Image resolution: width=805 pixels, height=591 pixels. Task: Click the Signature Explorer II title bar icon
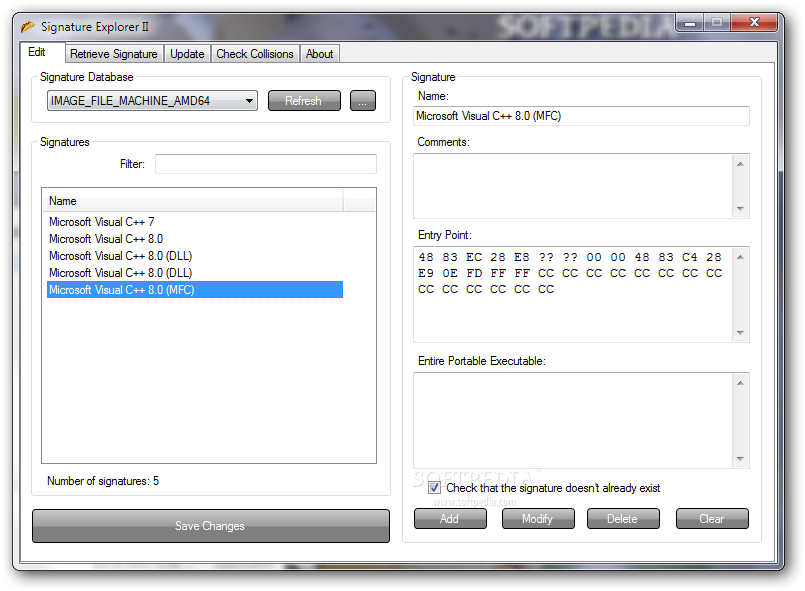pos(28,26)
